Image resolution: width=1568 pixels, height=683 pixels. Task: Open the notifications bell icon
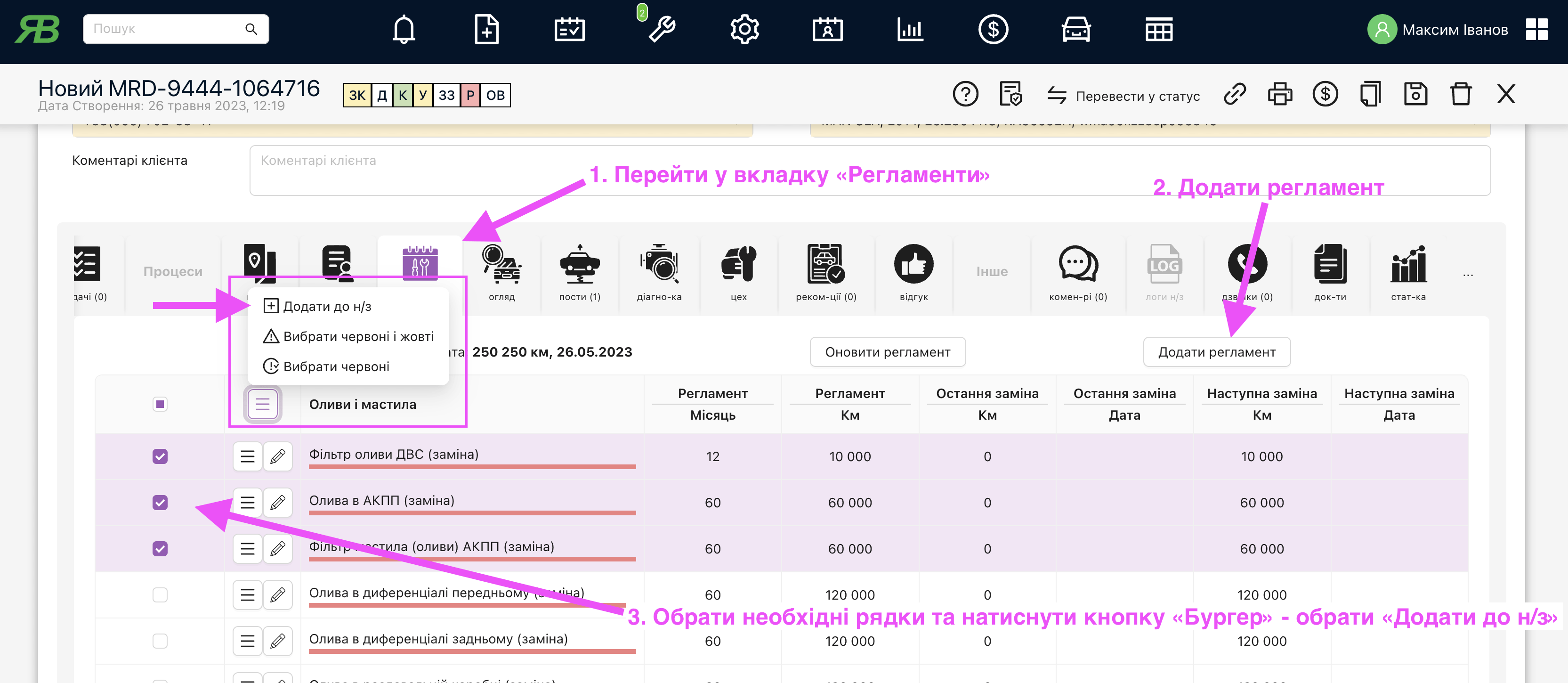tap(404, 29)
